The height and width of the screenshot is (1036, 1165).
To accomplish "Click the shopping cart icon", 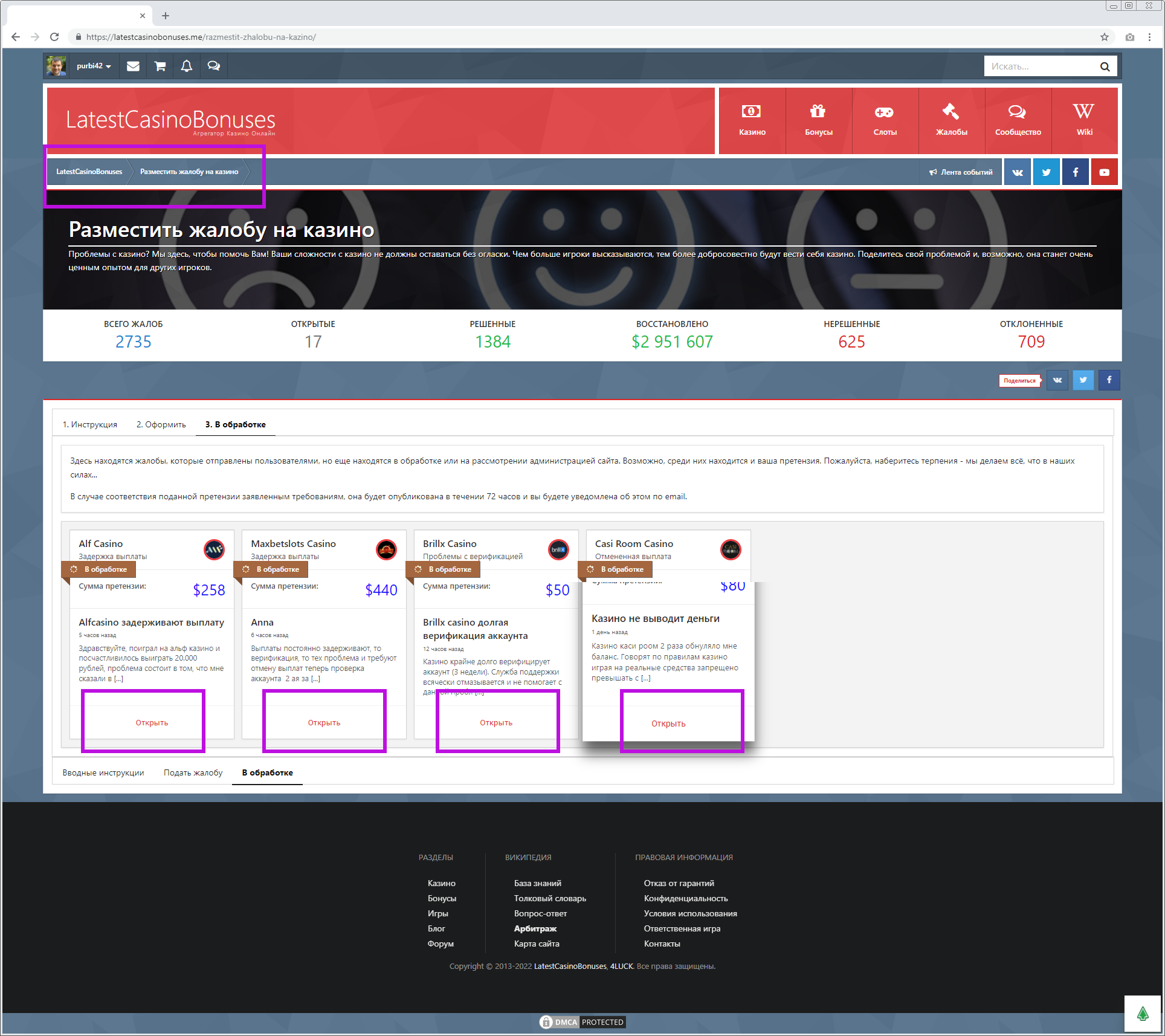I will (160, 66).
